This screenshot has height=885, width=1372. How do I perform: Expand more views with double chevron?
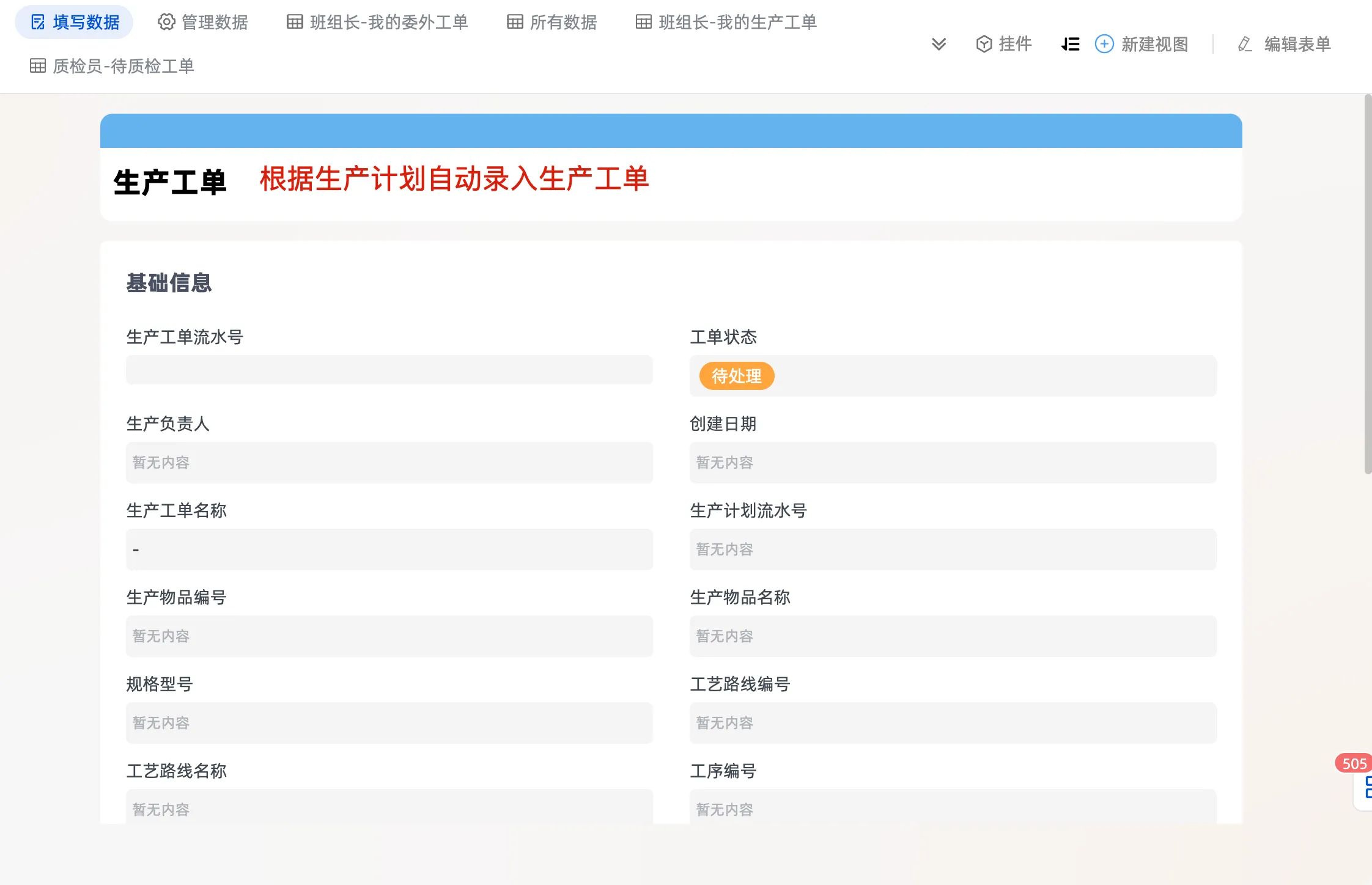(939, 44)
